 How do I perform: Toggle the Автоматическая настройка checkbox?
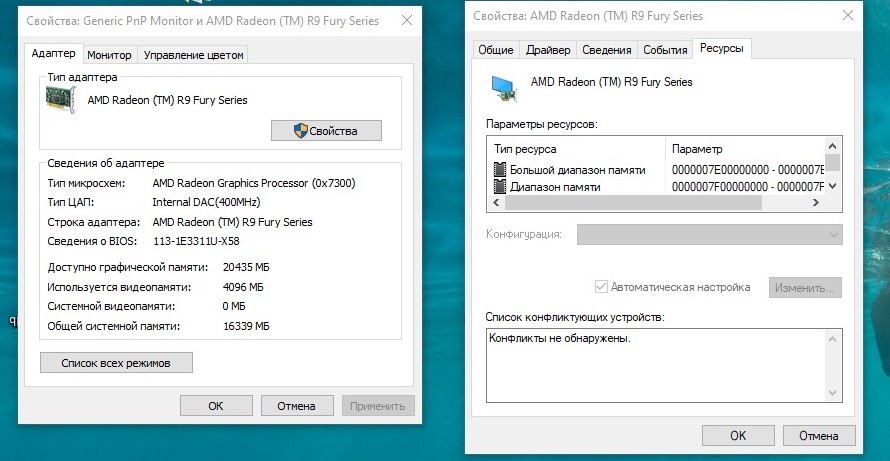tap(601, 287)
